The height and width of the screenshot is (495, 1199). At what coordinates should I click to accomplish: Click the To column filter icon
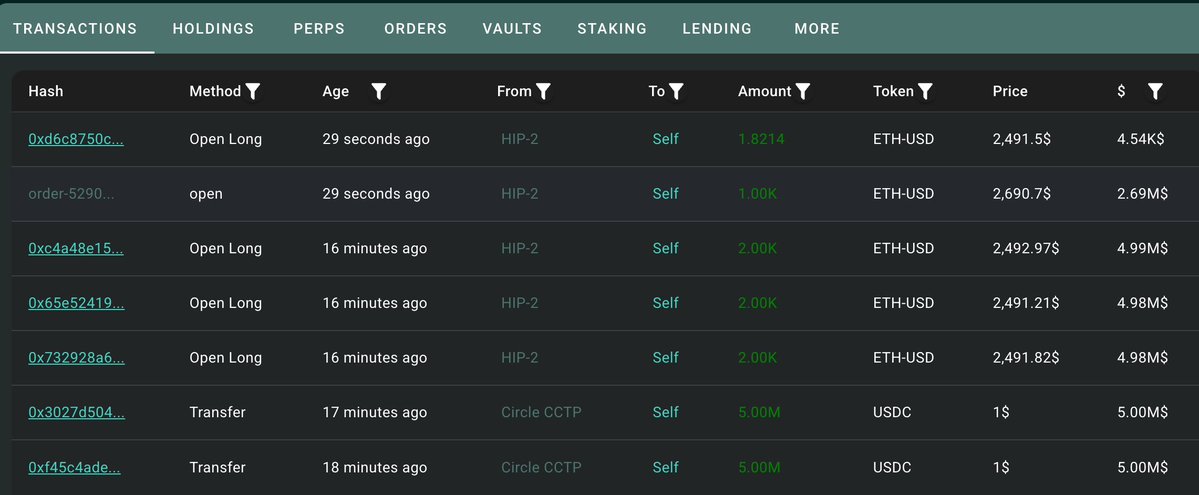[x=676, y=92]
